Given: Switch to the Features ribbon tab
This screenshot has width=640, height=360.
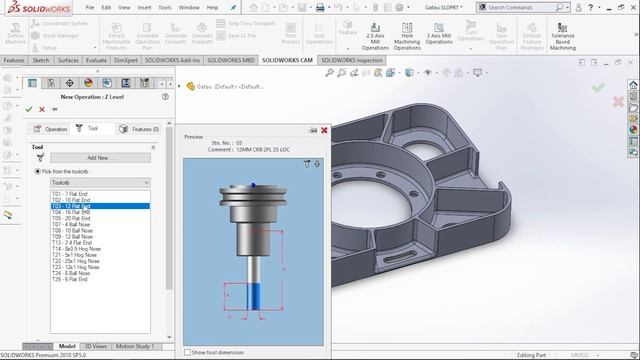Looking at the screenshot, I should 14,60.
